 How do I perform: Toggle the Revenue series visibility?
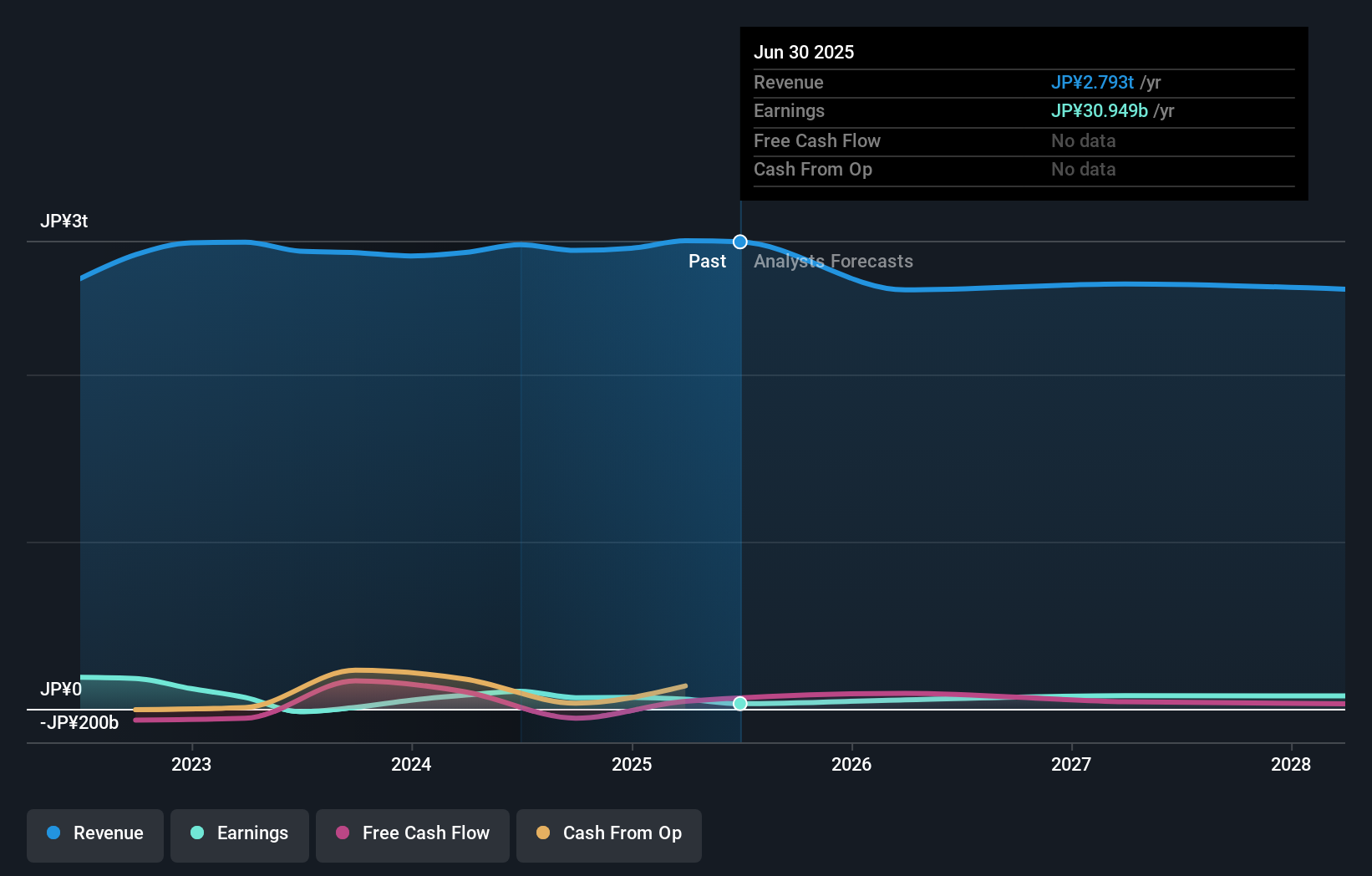coord(94,833)
